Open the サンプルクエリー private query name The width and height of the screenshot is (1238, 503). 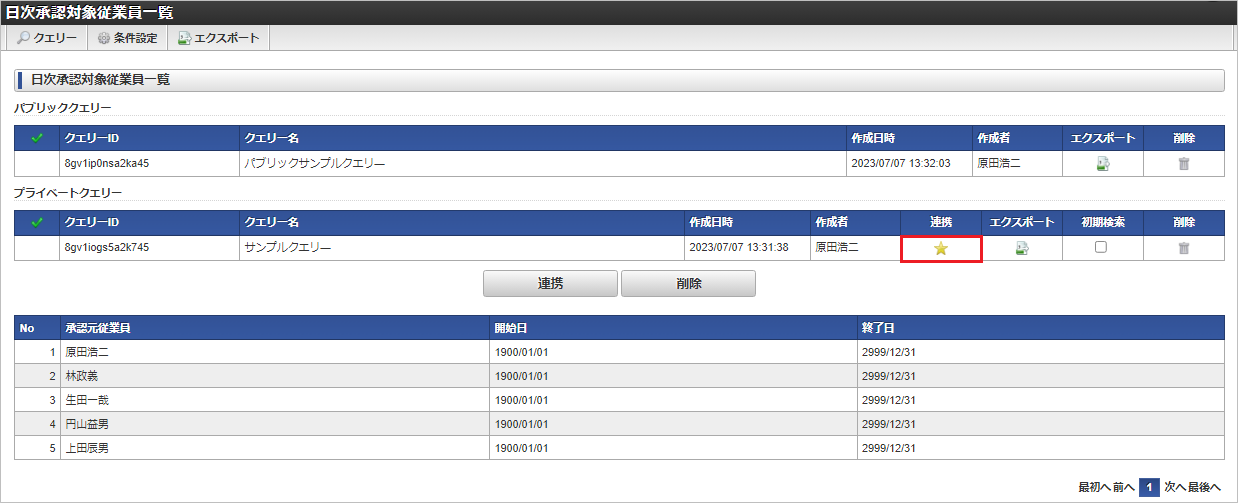[287, 248]
